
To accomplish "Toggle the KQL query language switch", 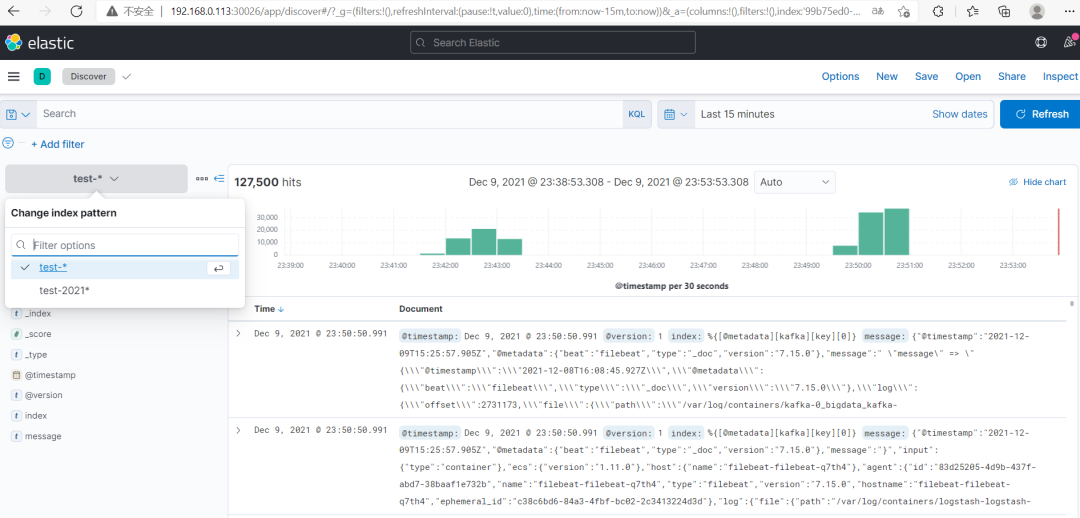I will pos(636,114).
